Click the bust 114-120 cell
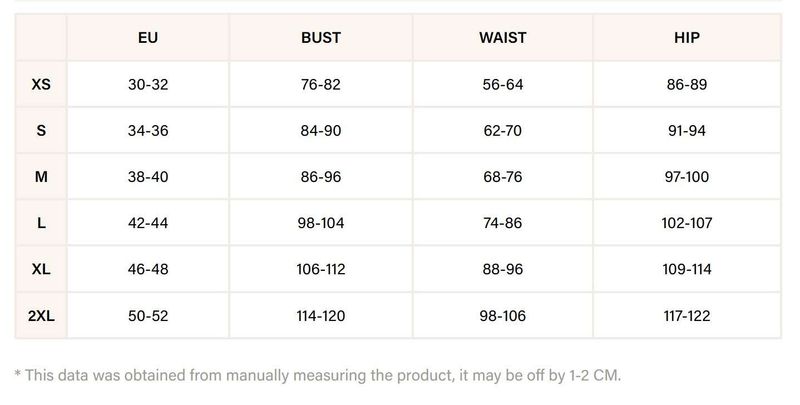 pyautogui.click(x=321, y=316)
